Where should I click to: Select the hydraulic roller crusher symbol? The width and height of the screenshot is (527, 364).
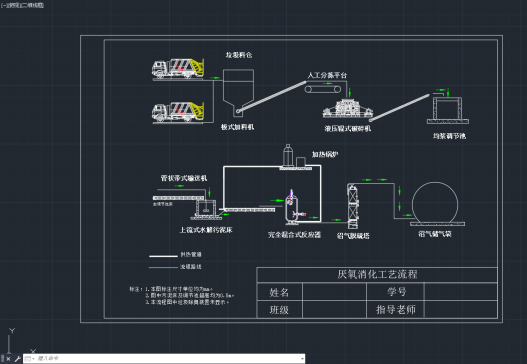click(348, 108)
